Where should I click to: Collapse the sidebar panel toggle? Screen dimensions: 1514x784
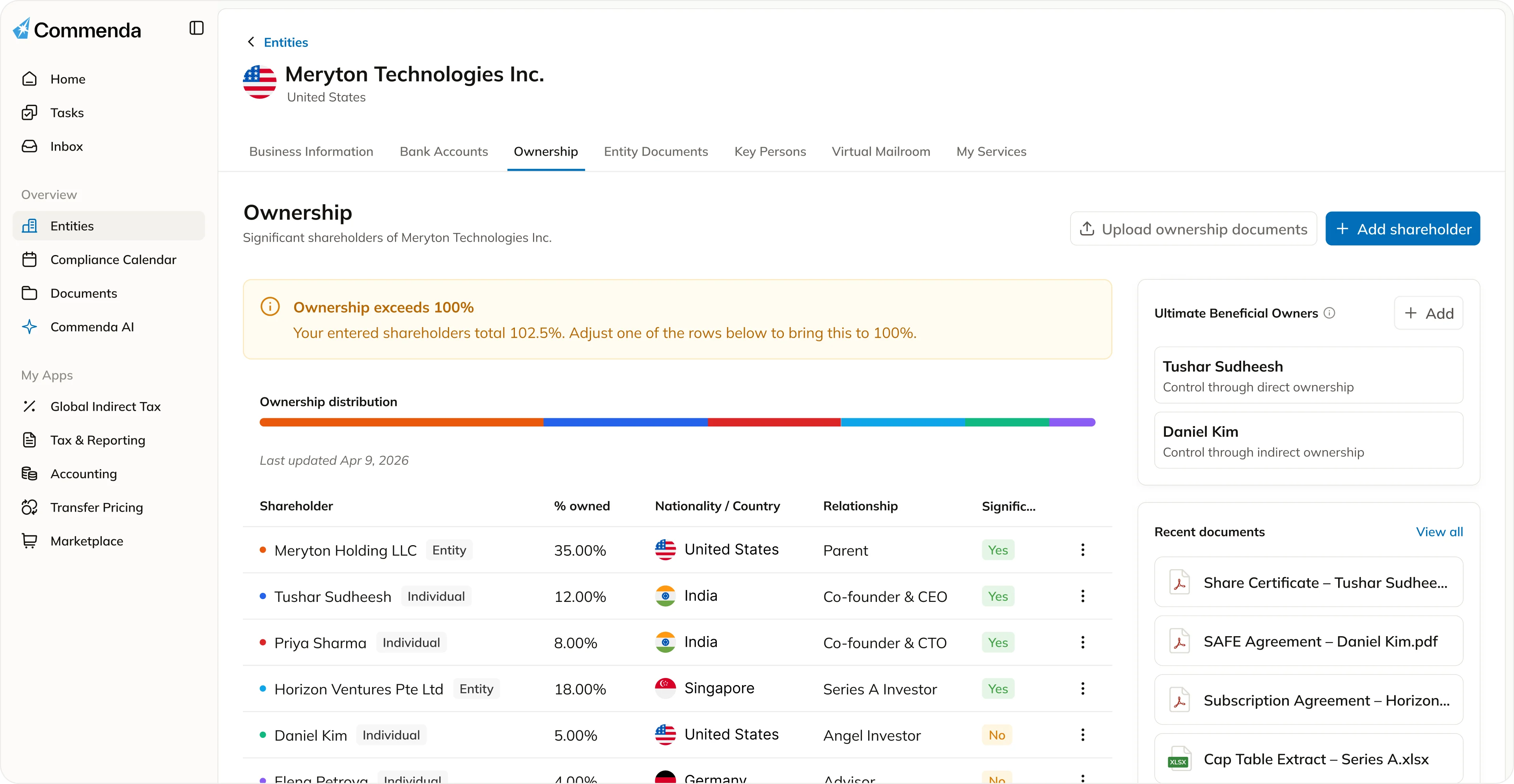coord(196,28)
